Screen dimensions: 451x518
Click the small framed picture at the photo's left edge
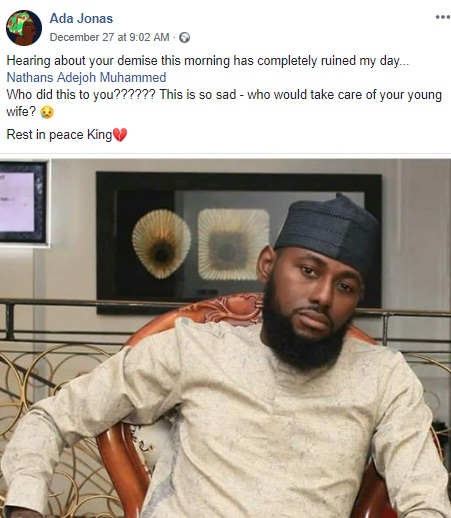coord(23,202)
